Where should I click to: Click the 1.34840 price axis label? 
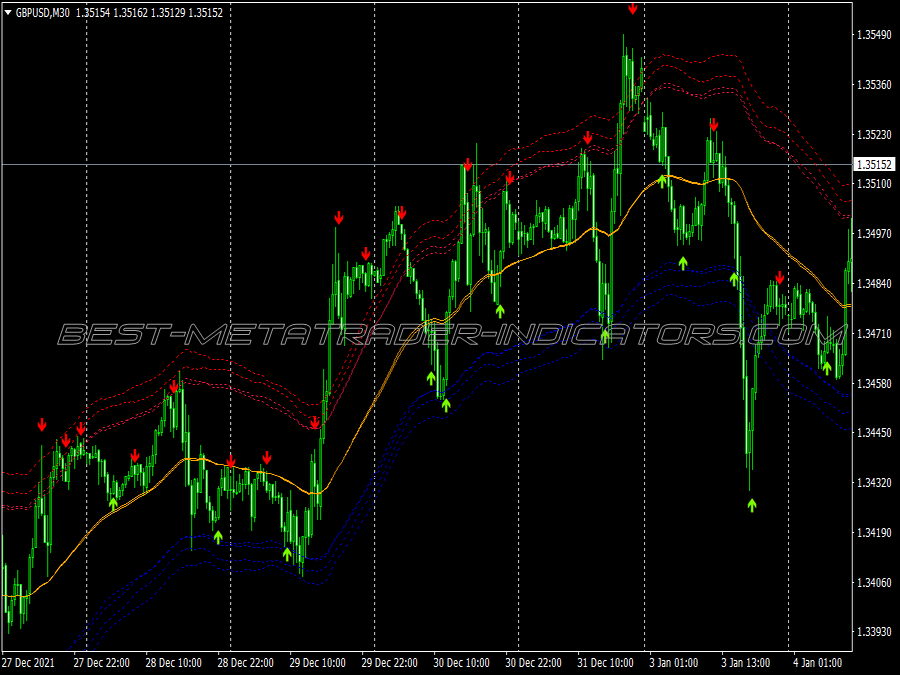point(874,284)
